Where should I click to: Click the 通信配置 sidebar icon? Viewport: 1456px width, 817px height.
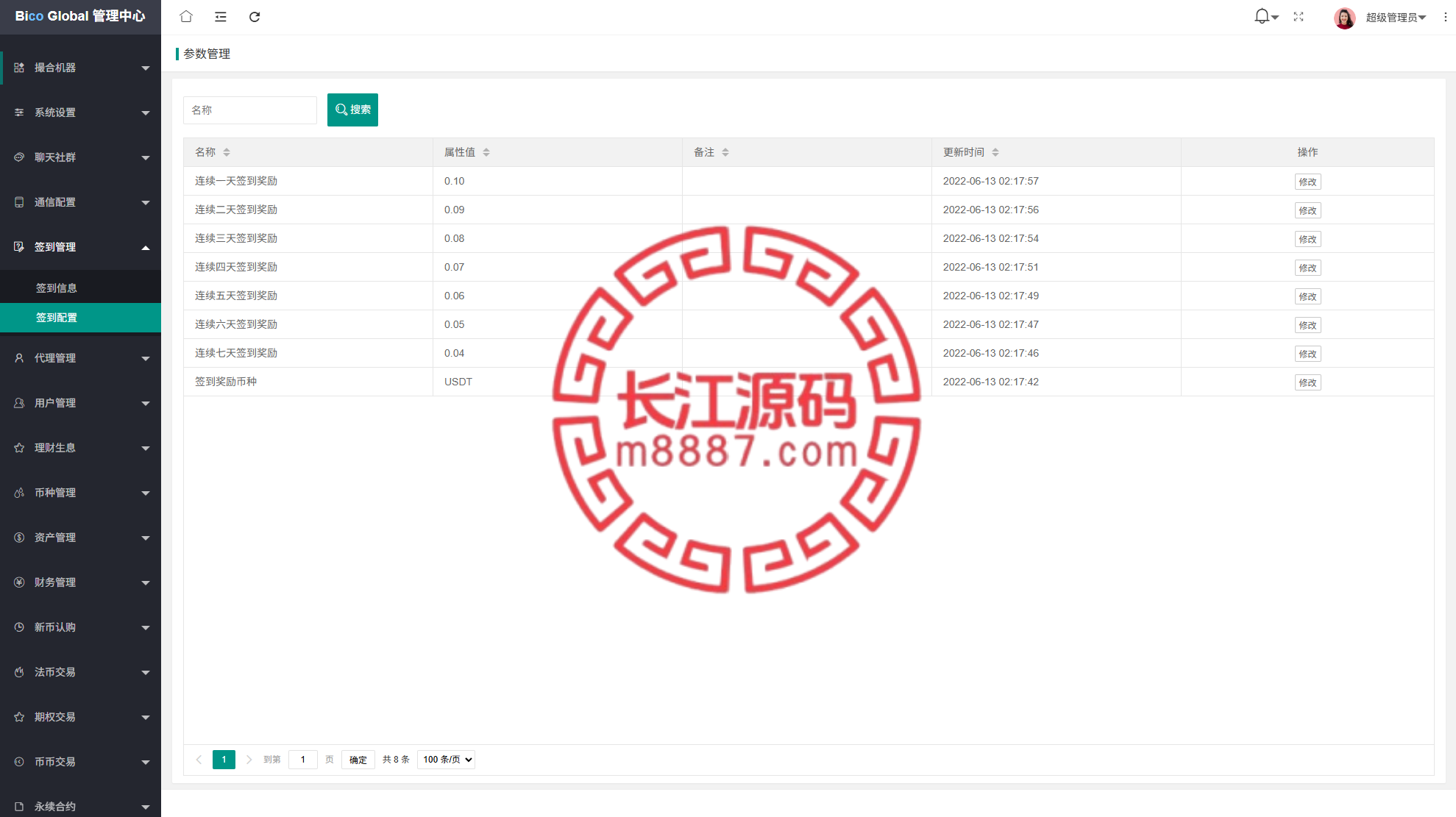pos(19,202)
